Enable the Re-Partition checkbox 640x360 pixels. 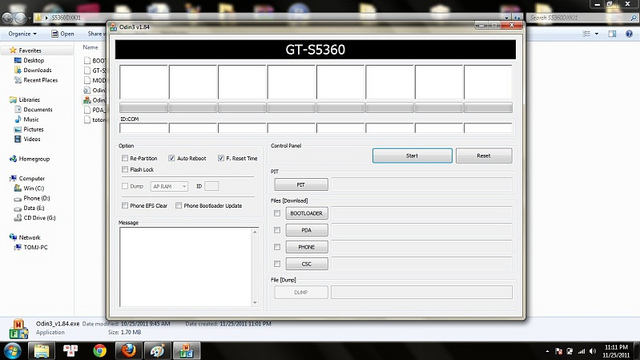125,158
